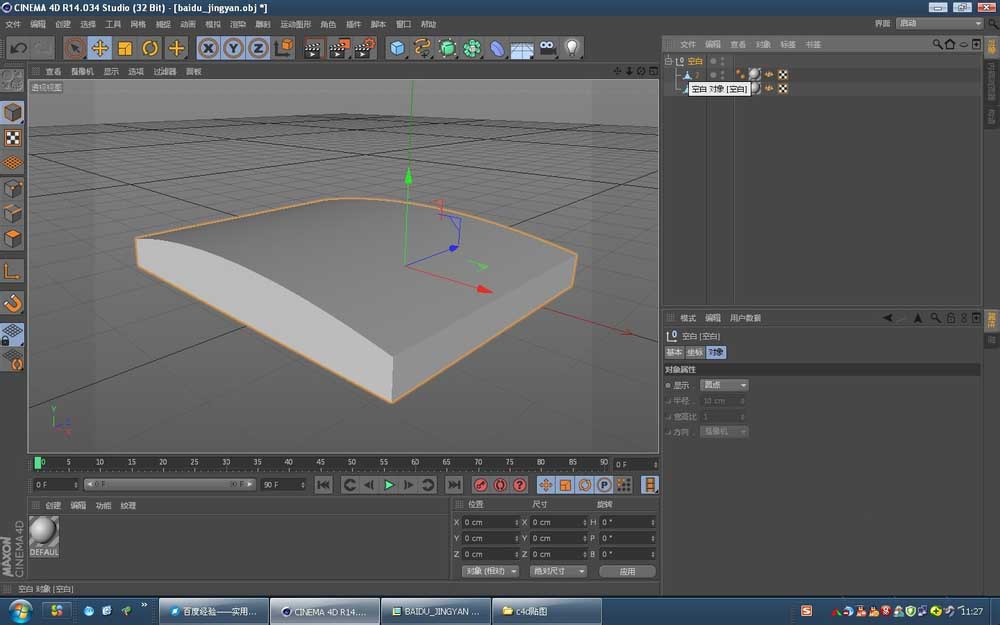The height and width of the screenshot is (625, 1000).
Task: Select the Live Selection tool
Action: [74, 47]
